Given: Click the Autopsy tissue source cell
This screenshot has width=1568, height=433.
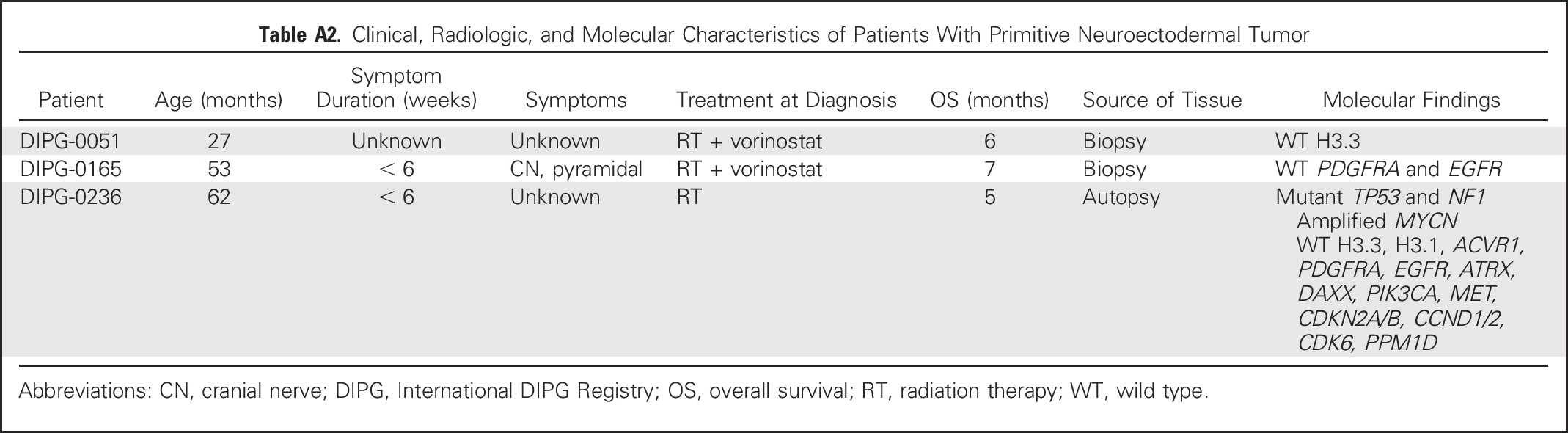Looking at the screenshot, I should pos(1121,197).
